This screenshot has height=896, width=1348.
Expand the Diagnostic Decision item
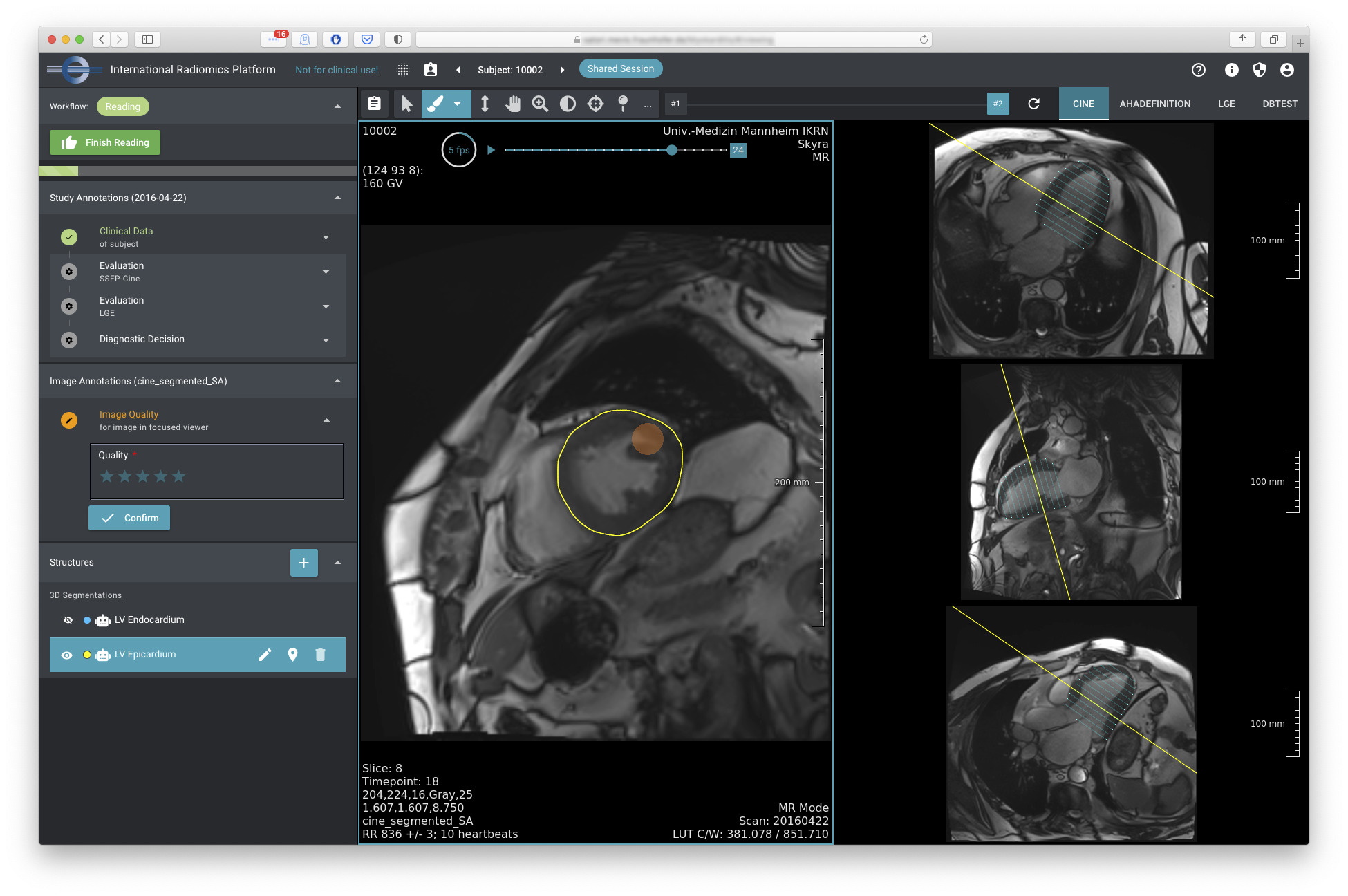326,340
